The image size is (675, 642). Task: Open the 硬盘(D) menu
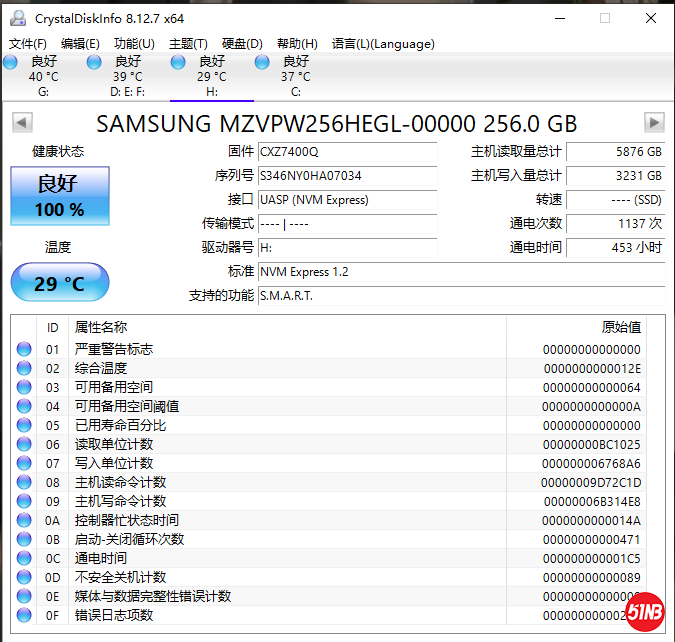tap(242, 44)
